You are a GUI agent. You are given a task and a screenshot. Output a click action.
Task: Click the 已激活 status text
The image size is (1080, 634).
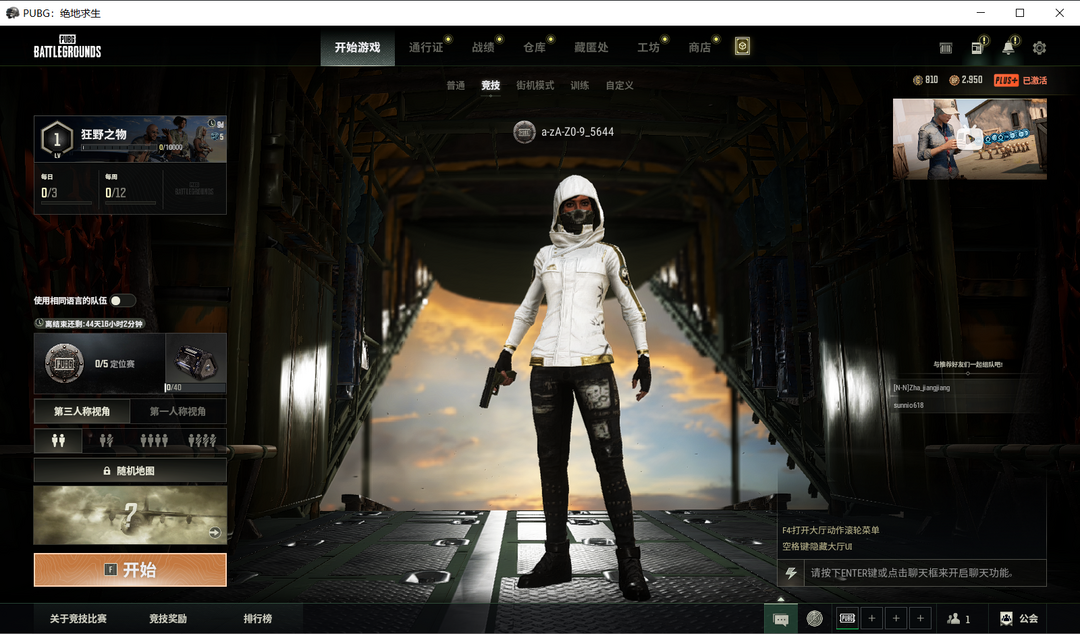coord(1035,81)
